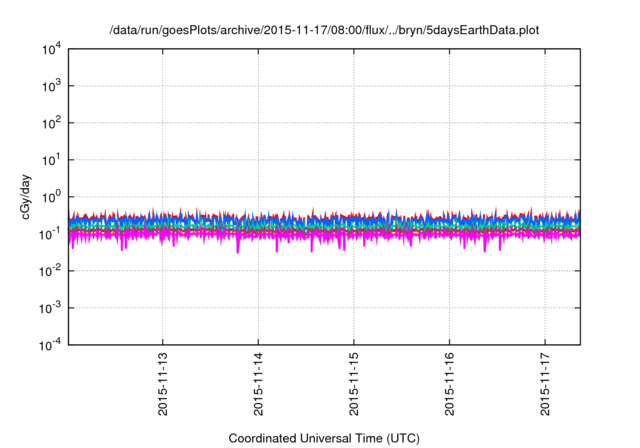Screen dimensions: 640x448
Task: Click the 10^4 y-axis label
Action: coord(51,50)
